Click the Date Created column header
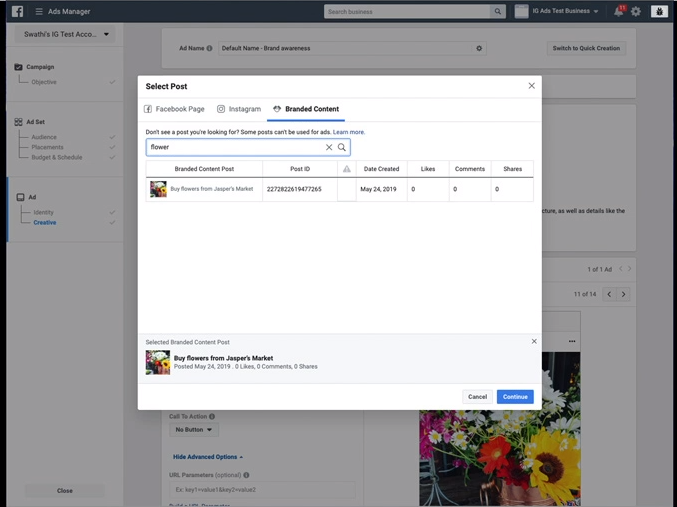677x507 pixels. coord(381,169)
